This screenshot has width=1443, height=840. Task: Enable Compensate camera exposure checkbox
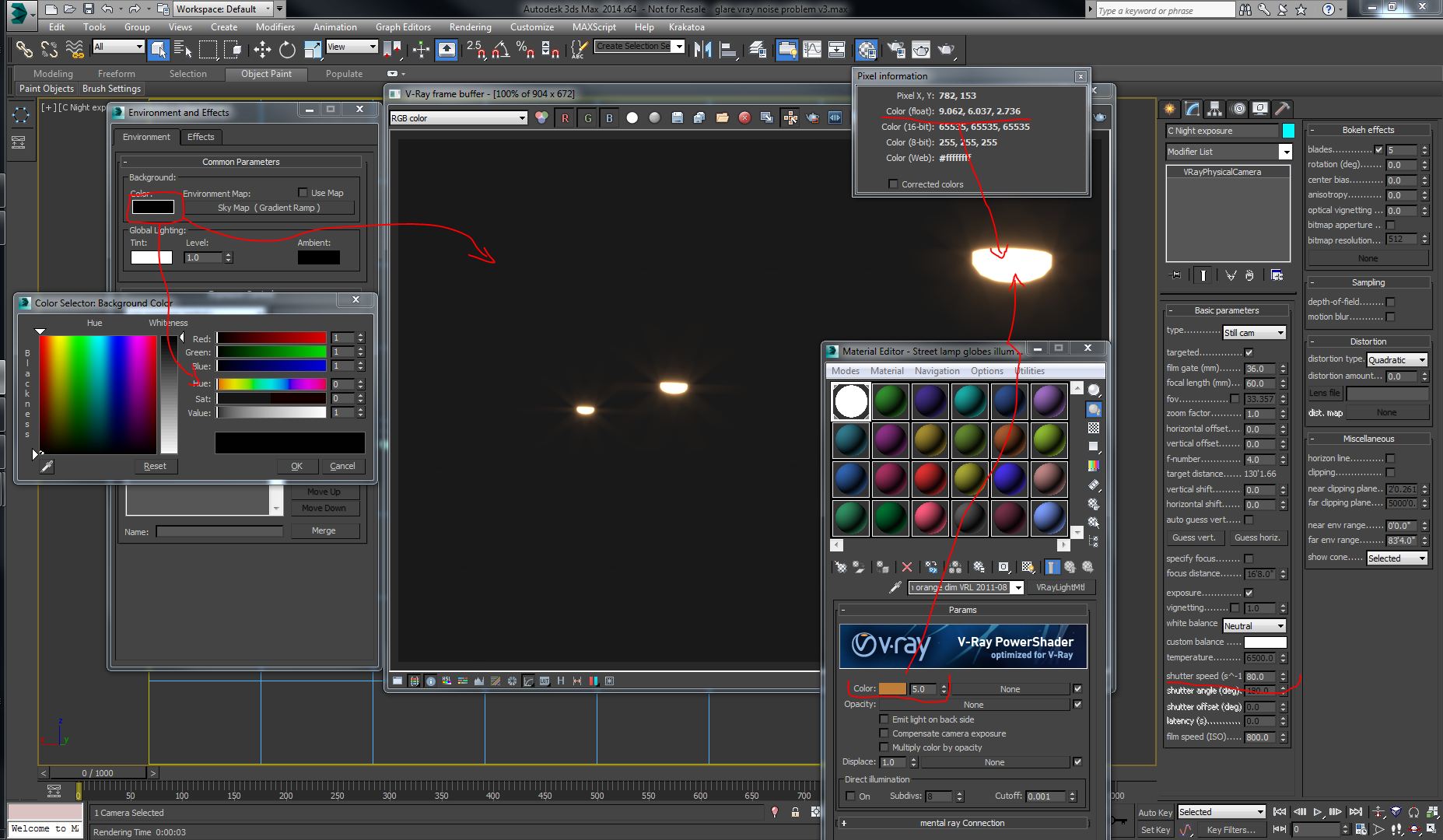point(884,733)
